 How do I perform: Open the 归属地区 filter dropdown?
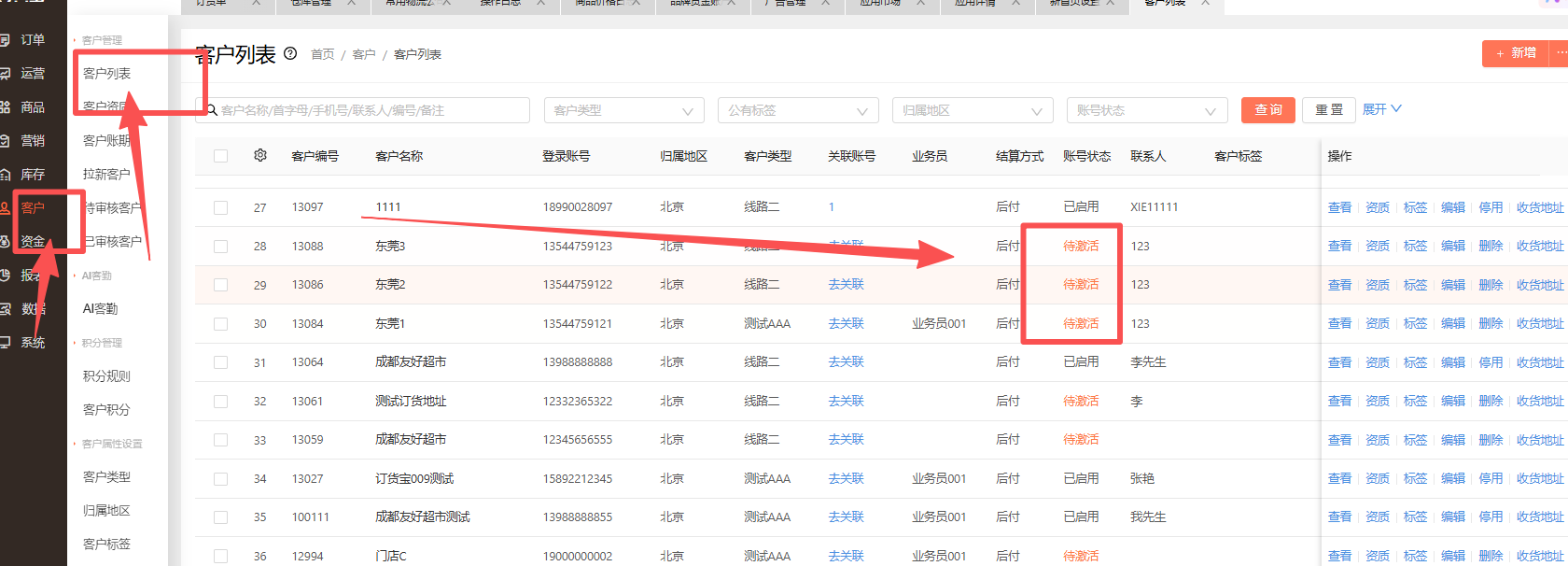(x=973, y=110)
